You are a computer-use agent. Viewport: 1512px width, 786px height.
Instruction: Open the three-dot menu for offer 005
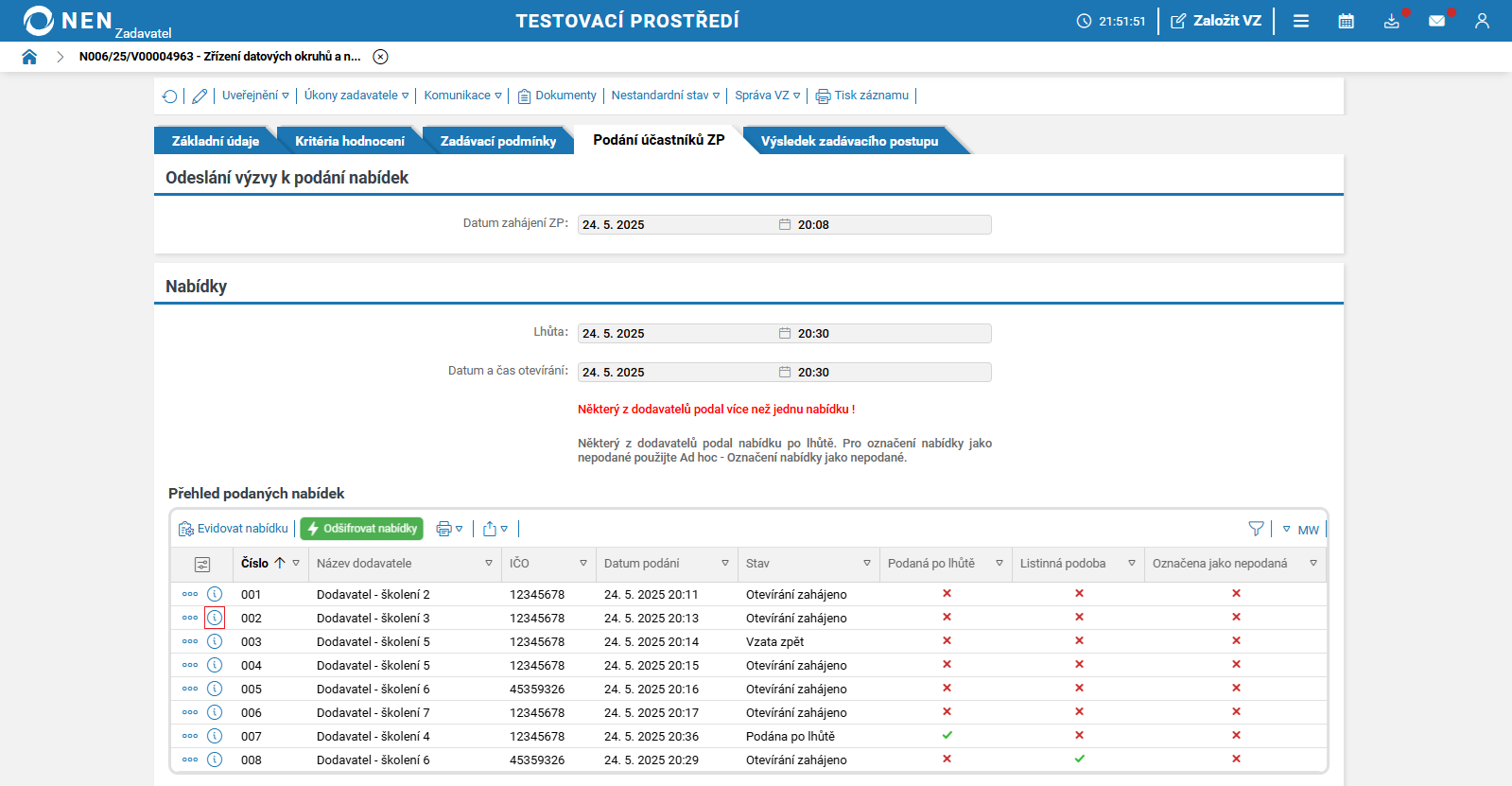190,689
